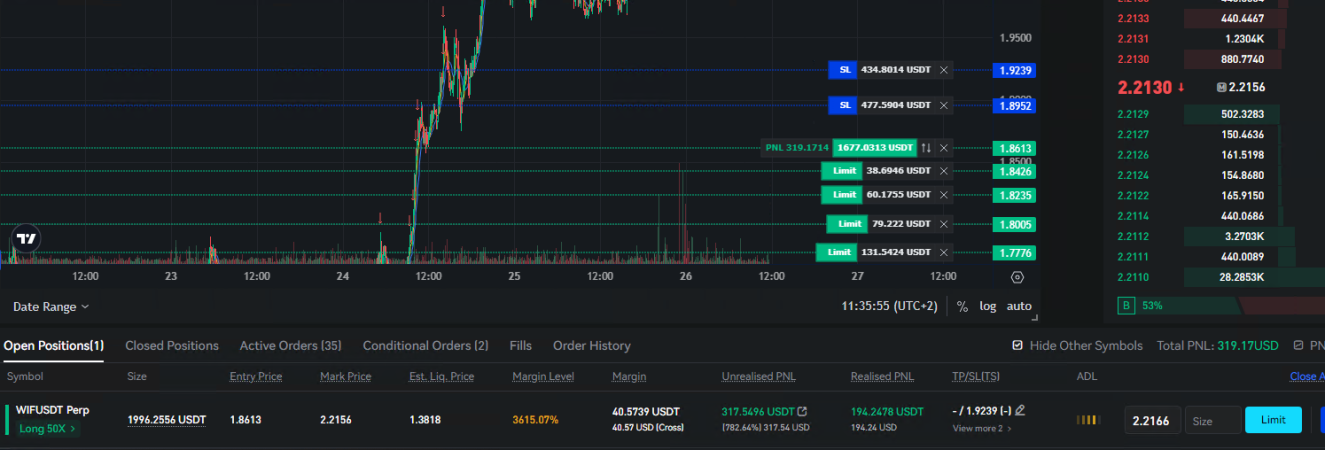
Task: Toggle auto scale on the chart
Action: pos(1018,306)
